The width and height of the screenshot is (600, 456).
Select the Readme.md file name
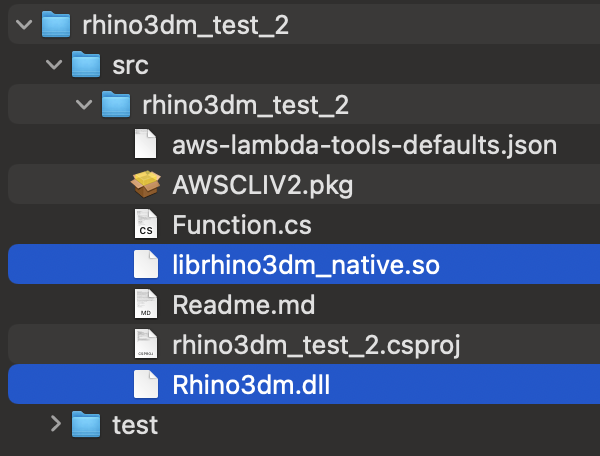coord(238,304)
